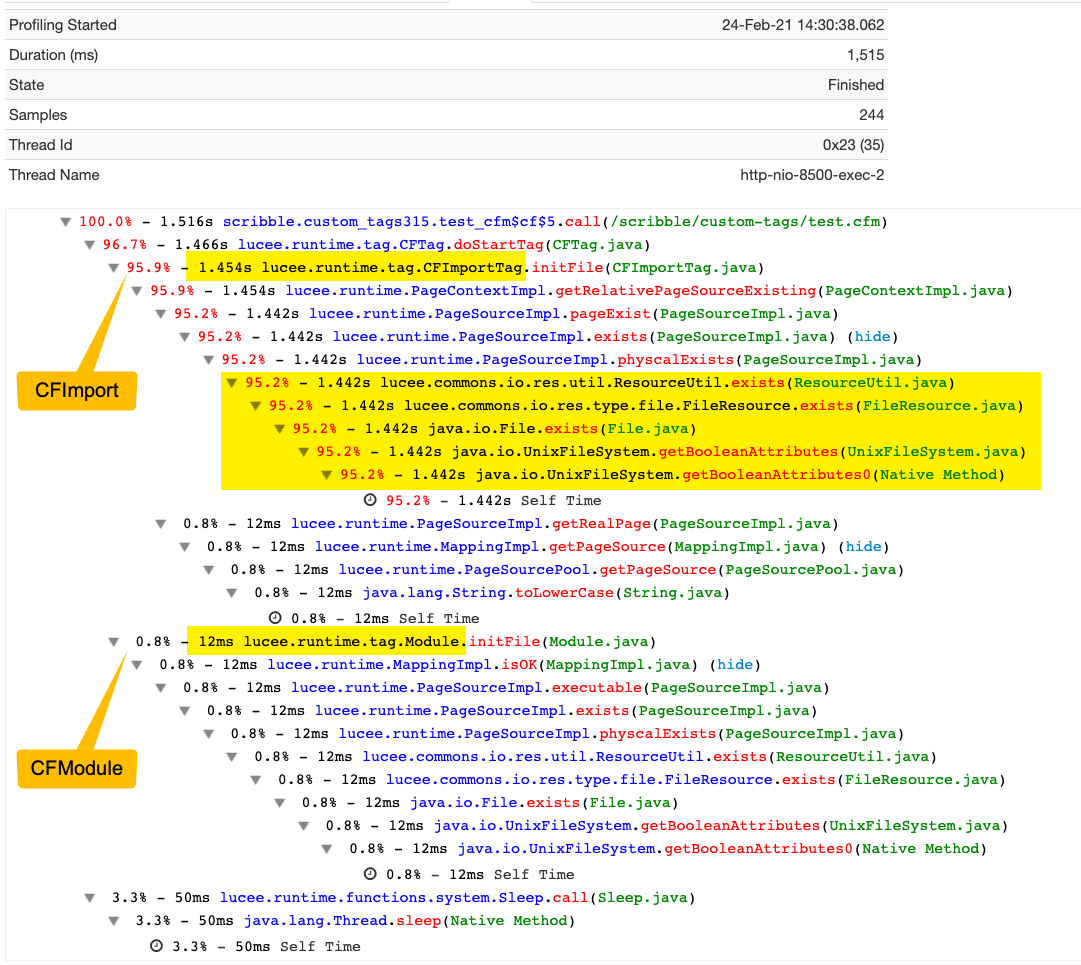This screenshot has height=965, width=1081.
Task: Collapse the PageSourcePool.getPageSource node
Action: pyautogui.click(x=209, y=570)
